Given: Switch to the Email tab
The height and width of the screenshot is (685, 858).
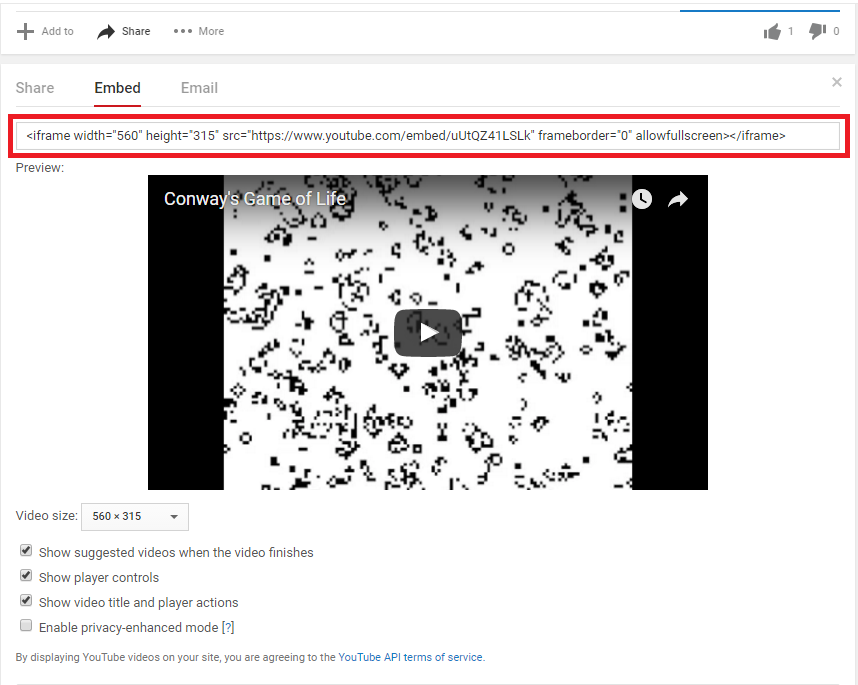Looking at the screenshot, I should pyautogui.click(x=199, y=88).
